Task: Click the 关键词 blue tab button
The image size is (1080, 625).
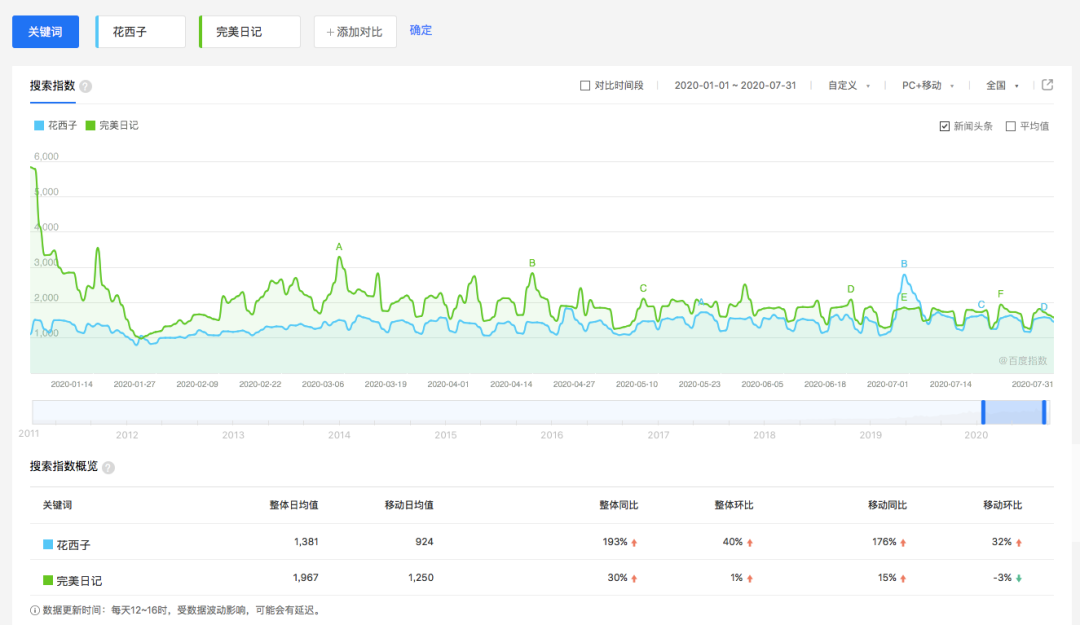Action: (45, 32)
